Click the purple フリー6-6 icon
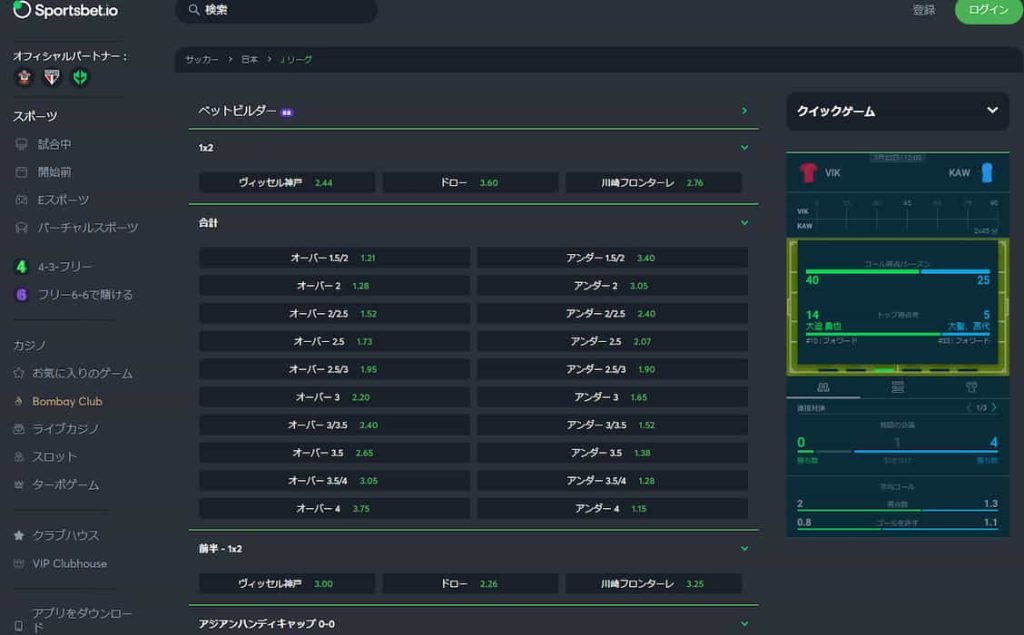Viewport: 1024px width, 635px height. click(22, 295)
